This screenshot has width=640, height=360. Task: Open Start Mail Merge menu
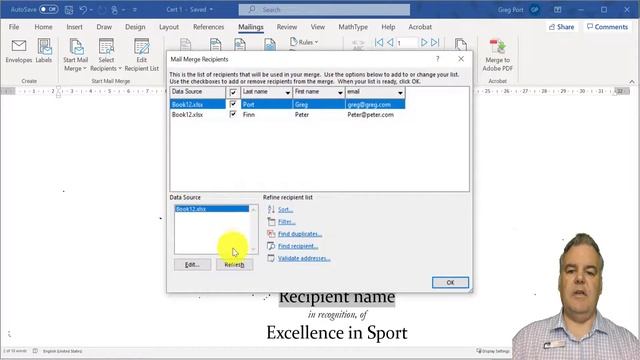tap(76, 55)
